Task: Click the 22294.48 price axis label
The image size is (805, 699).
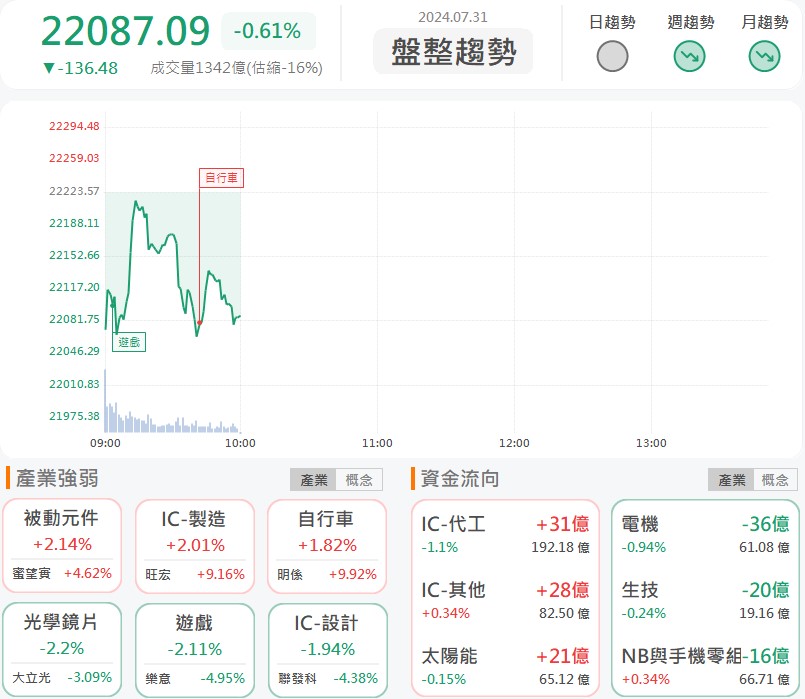Action: point(74,126)
